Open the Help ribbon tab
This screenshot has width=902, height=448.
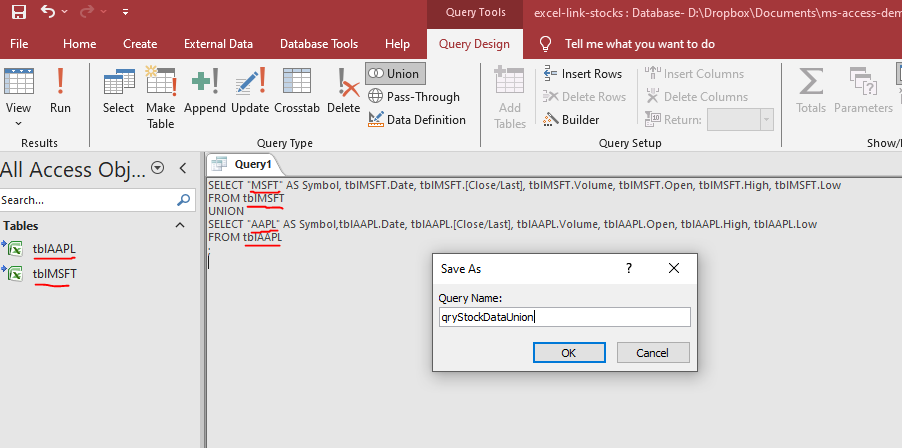click(397, 44)
